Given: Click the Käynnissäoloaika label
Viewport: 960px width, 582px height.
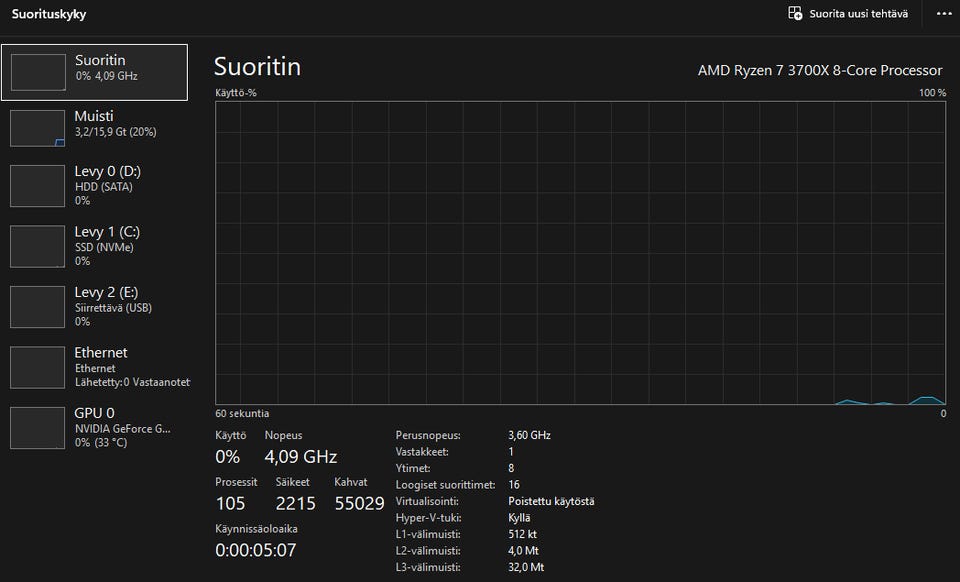Looking at the screenshot, I should 257,529.
